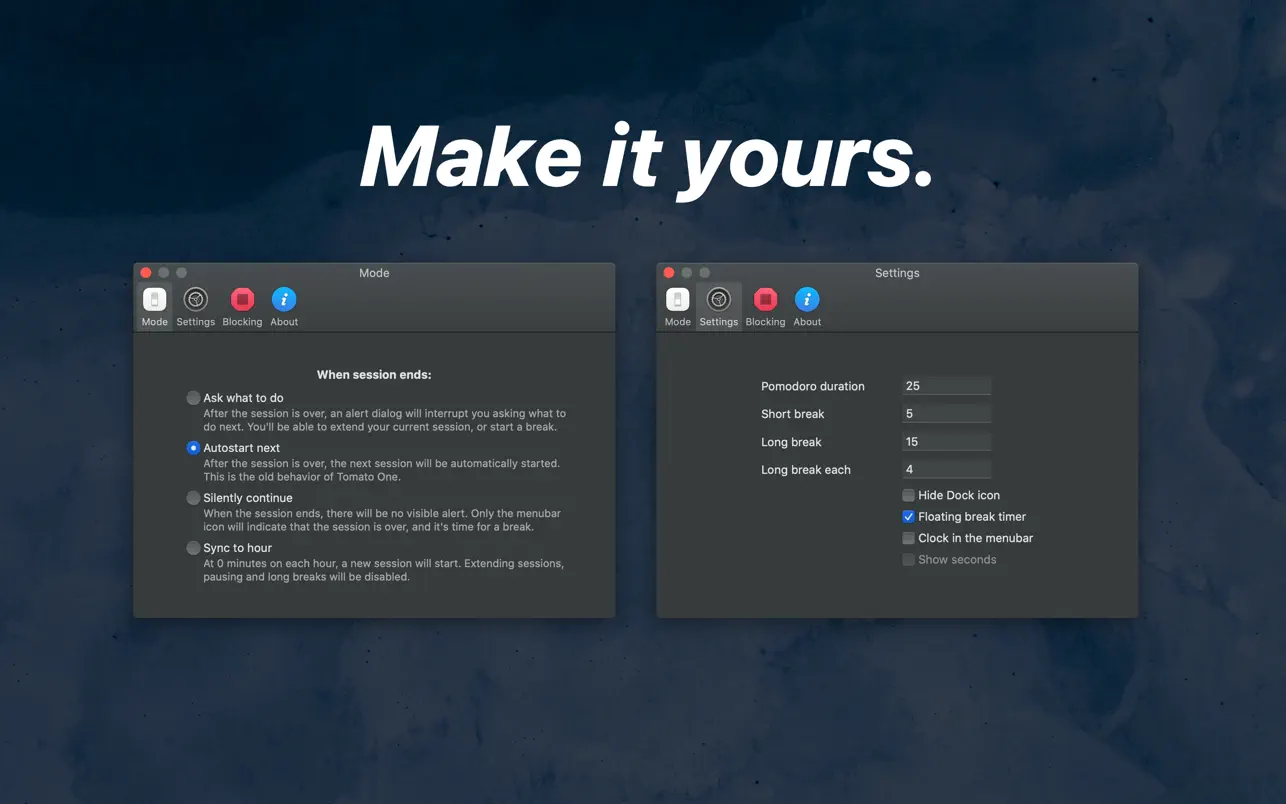Check the Show seconds option

tap(908, 559)
